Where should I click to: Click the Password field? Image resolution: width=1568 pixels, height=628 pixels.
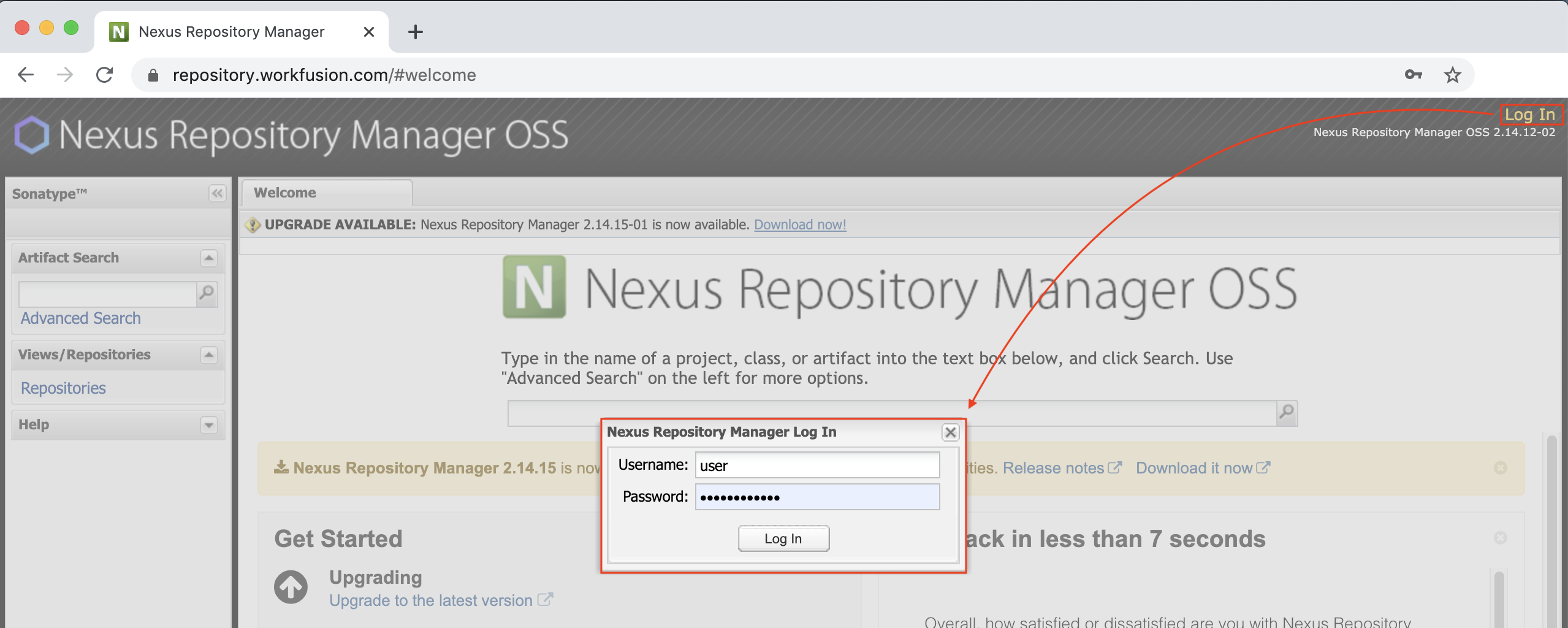point(817,497)
